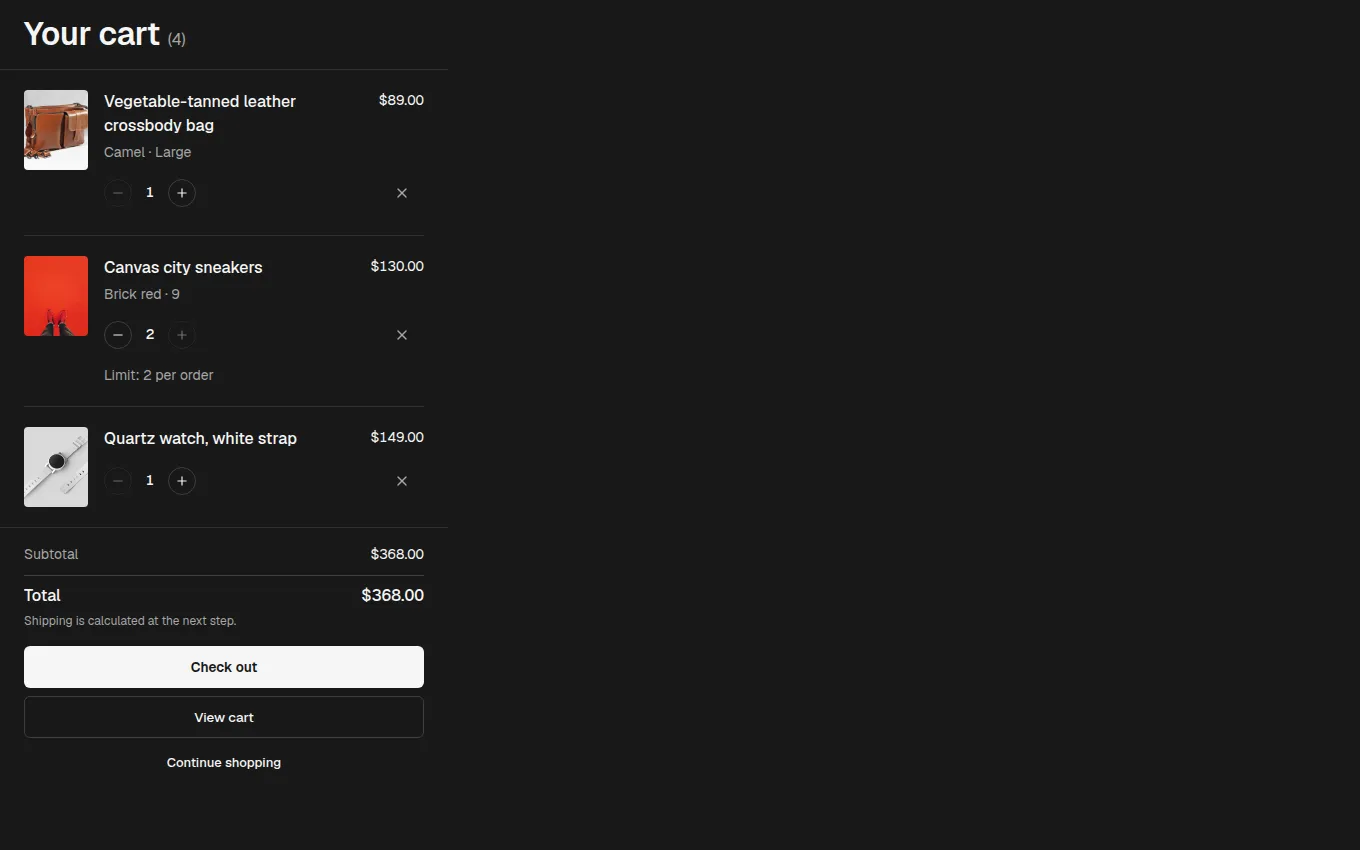Open the white strap watch thumbnail
This screenshot has width=1360, height=850.
click(x=56, y=467)
